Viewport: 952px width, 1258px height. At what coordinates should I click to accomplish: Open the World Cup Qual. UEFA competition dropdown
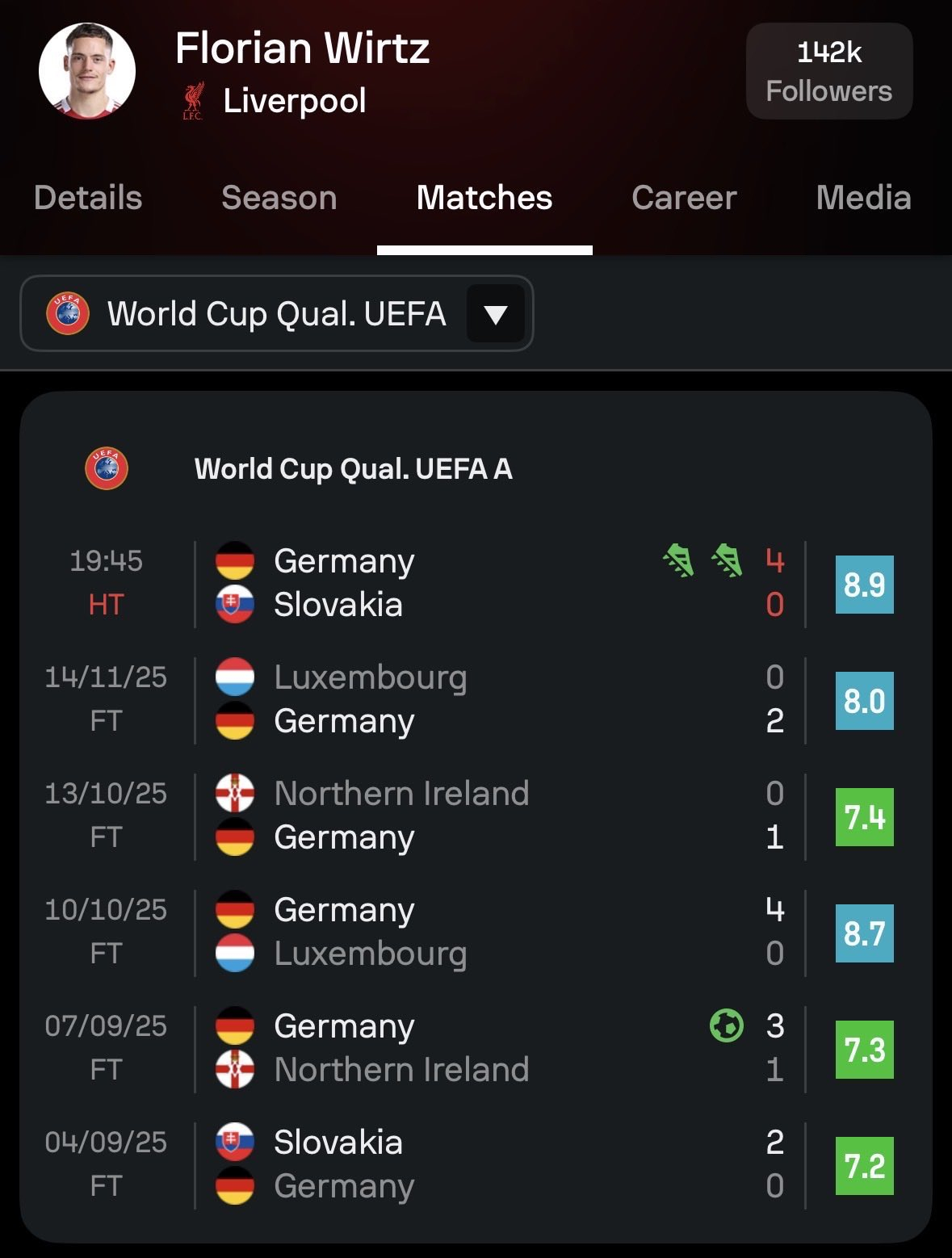pyautogui.click(x=276, y=313)
